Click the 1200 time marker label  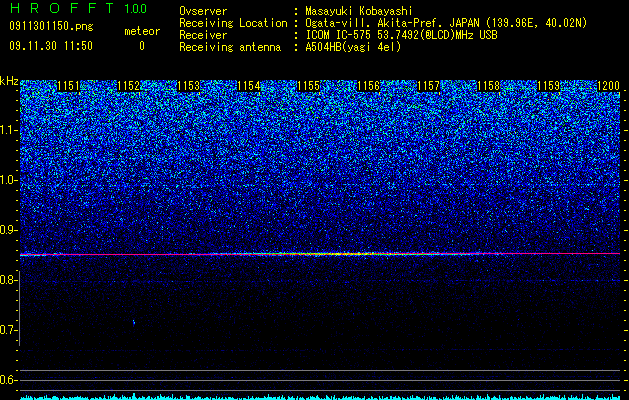[609, 86]
